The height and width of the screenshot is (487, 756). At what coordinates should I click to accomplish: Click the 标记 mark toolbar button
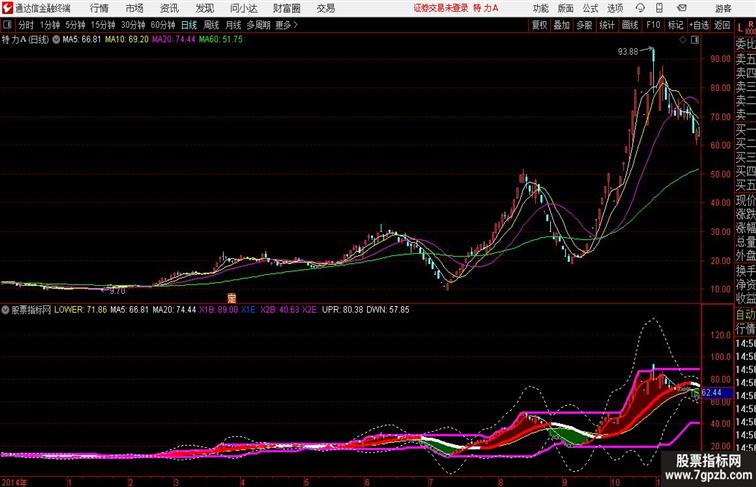[675, 25]
